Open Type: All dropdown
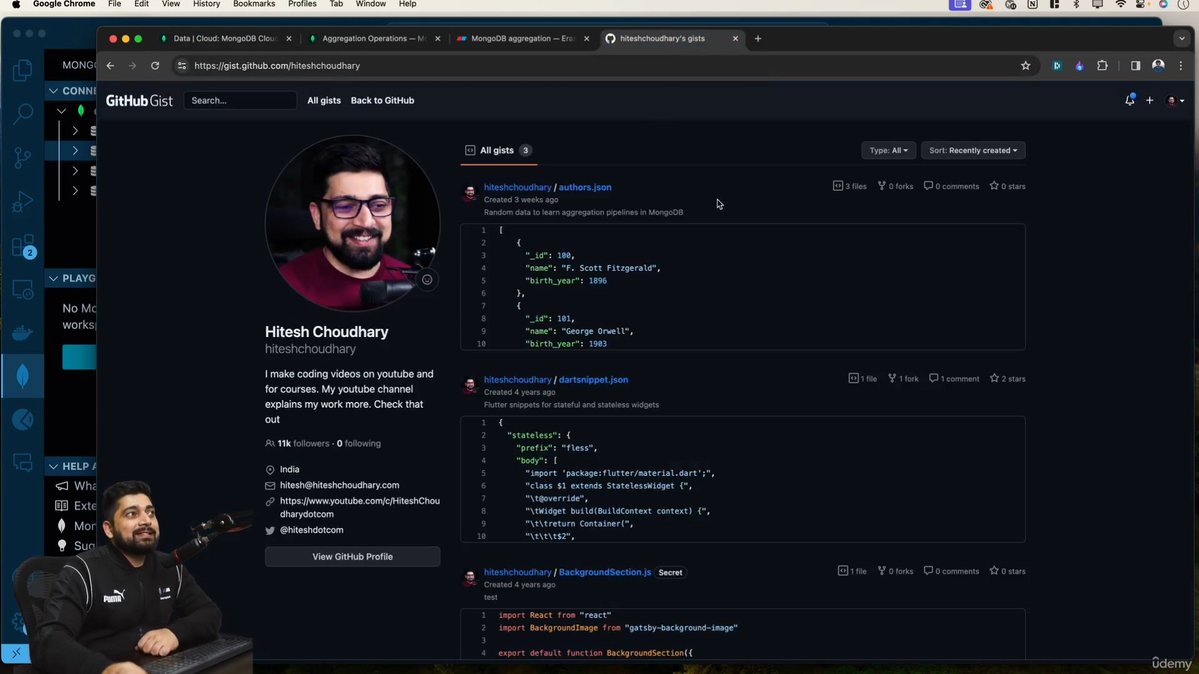 click(889, 151)
